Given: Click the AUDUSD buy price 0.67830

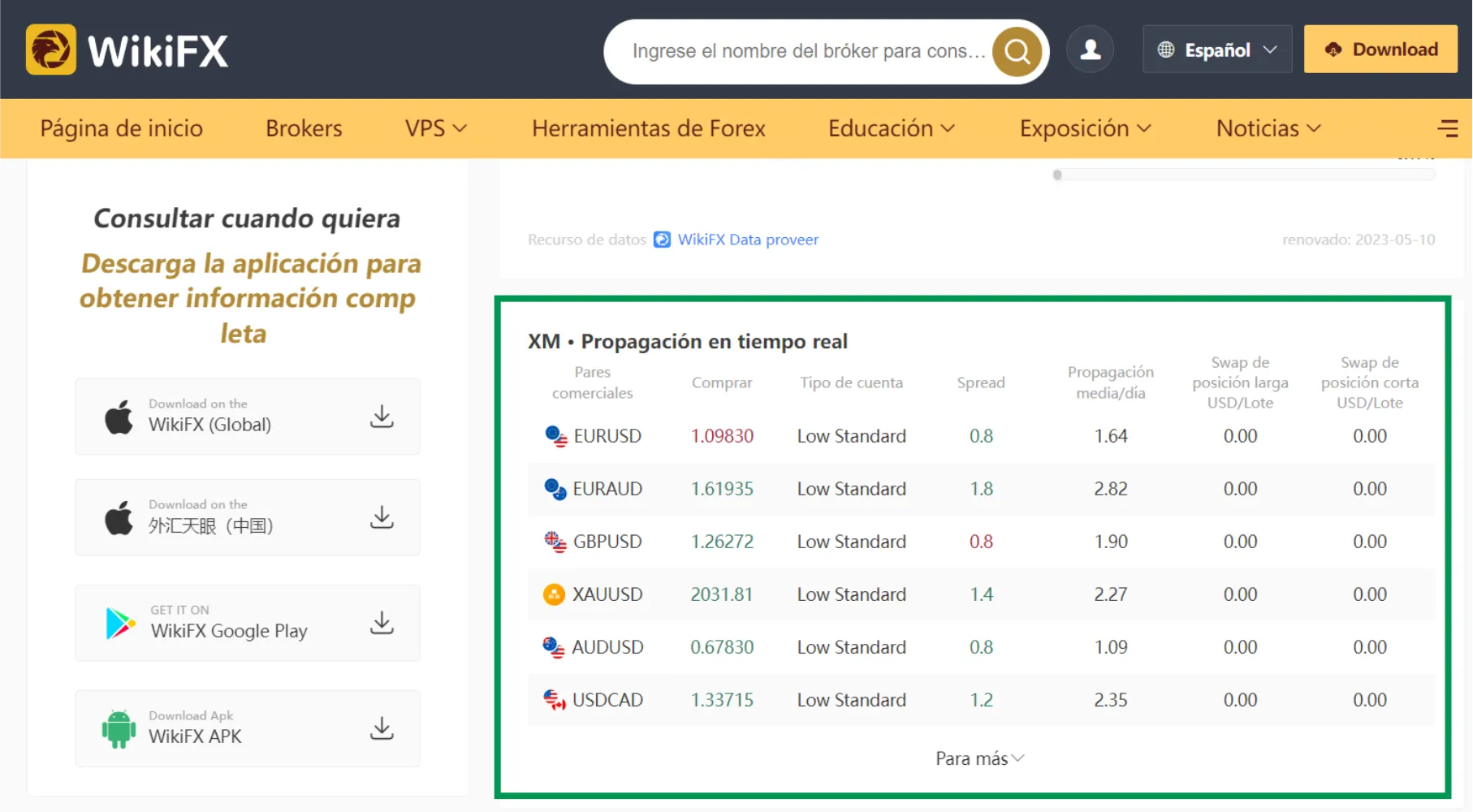Looking at the screenshot, I should [722, 647].
